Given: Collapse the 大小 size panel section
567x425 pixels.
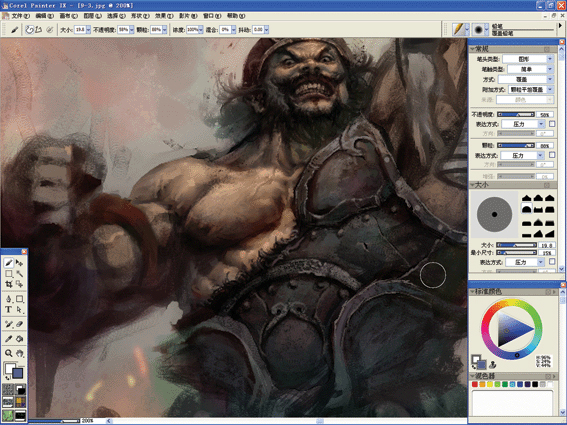Looking at the screenshot, I should click(x=472, y=185).
